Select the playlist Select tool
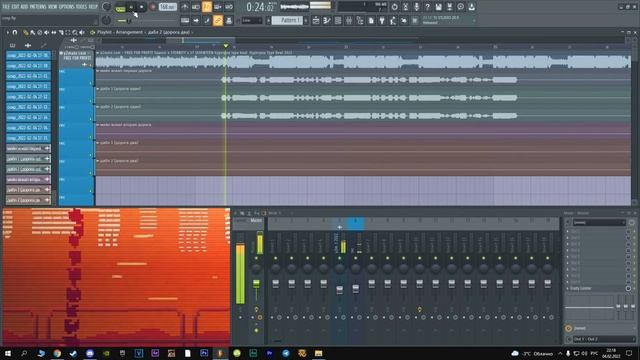Screen dimensions: 640x360 pyautogui.click(x=68, y=32)
